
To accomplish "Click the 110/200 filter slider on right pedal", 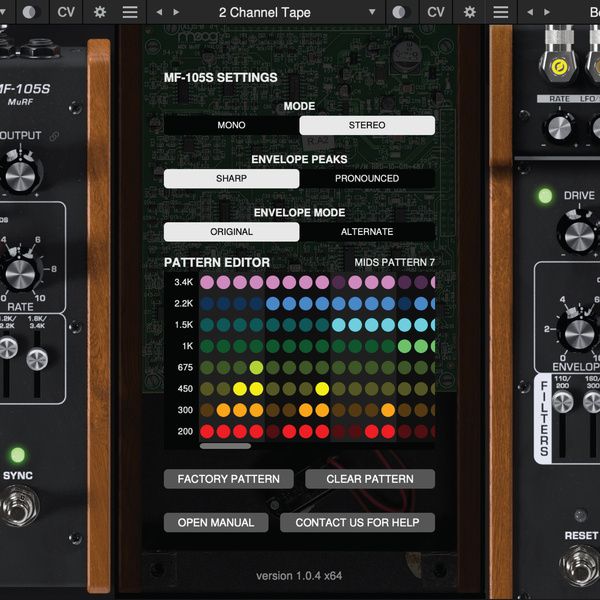I will click(x=562, y=403).
